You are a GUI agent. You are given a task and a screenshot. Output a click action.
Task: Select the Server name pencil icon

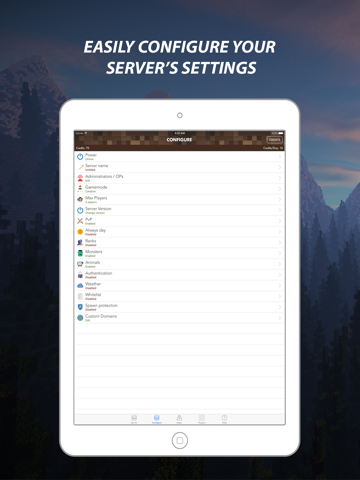point(80,167)
